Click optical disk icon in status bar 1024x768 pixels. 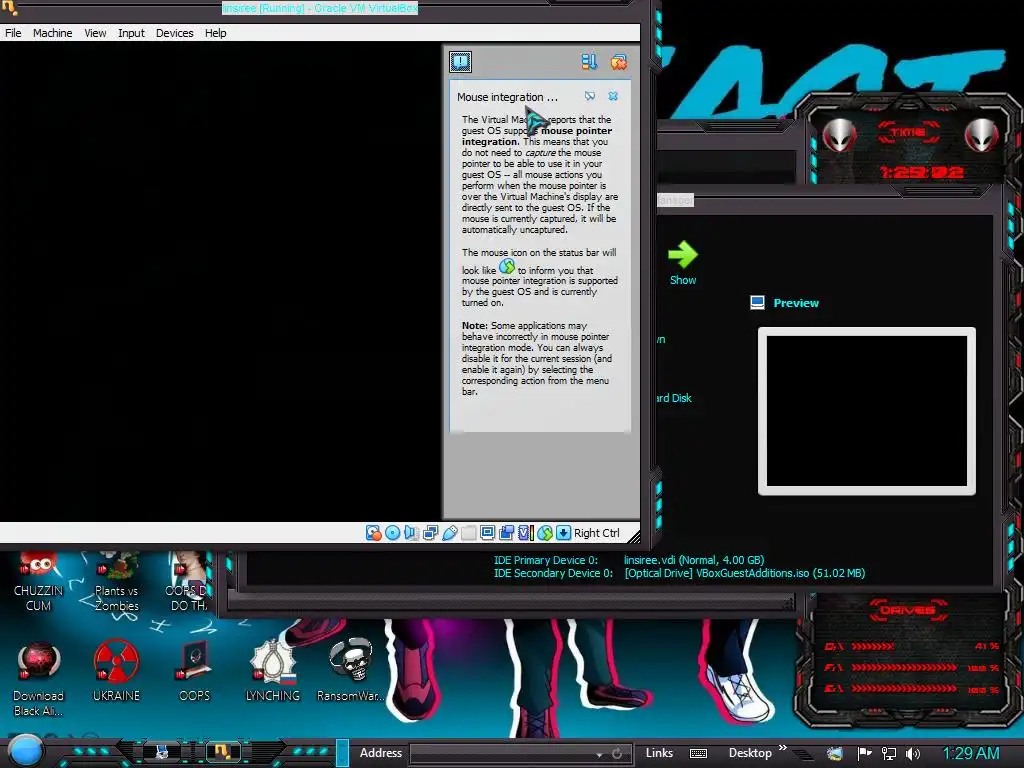click(392, 533)
